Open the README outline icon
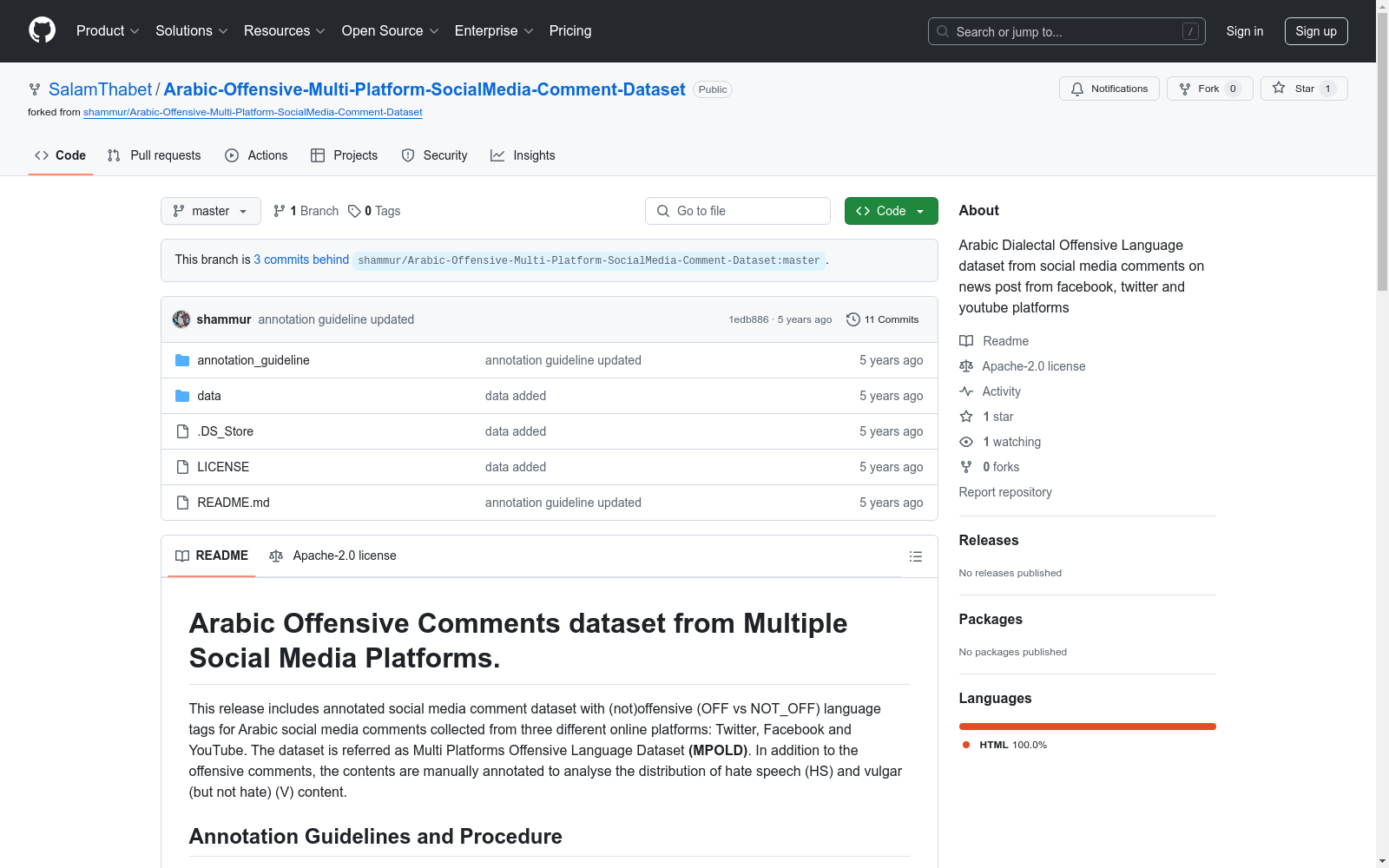This screenshot has width=1389, height=868. pyautogui.click(x=915, y=556)
